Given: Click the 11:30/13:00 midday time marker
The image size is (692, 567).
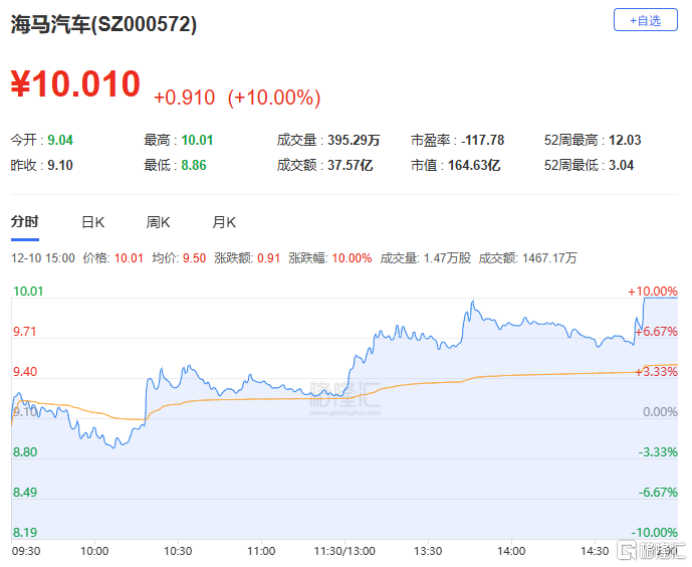Looking at the screenshot, I should pos(345,551).
